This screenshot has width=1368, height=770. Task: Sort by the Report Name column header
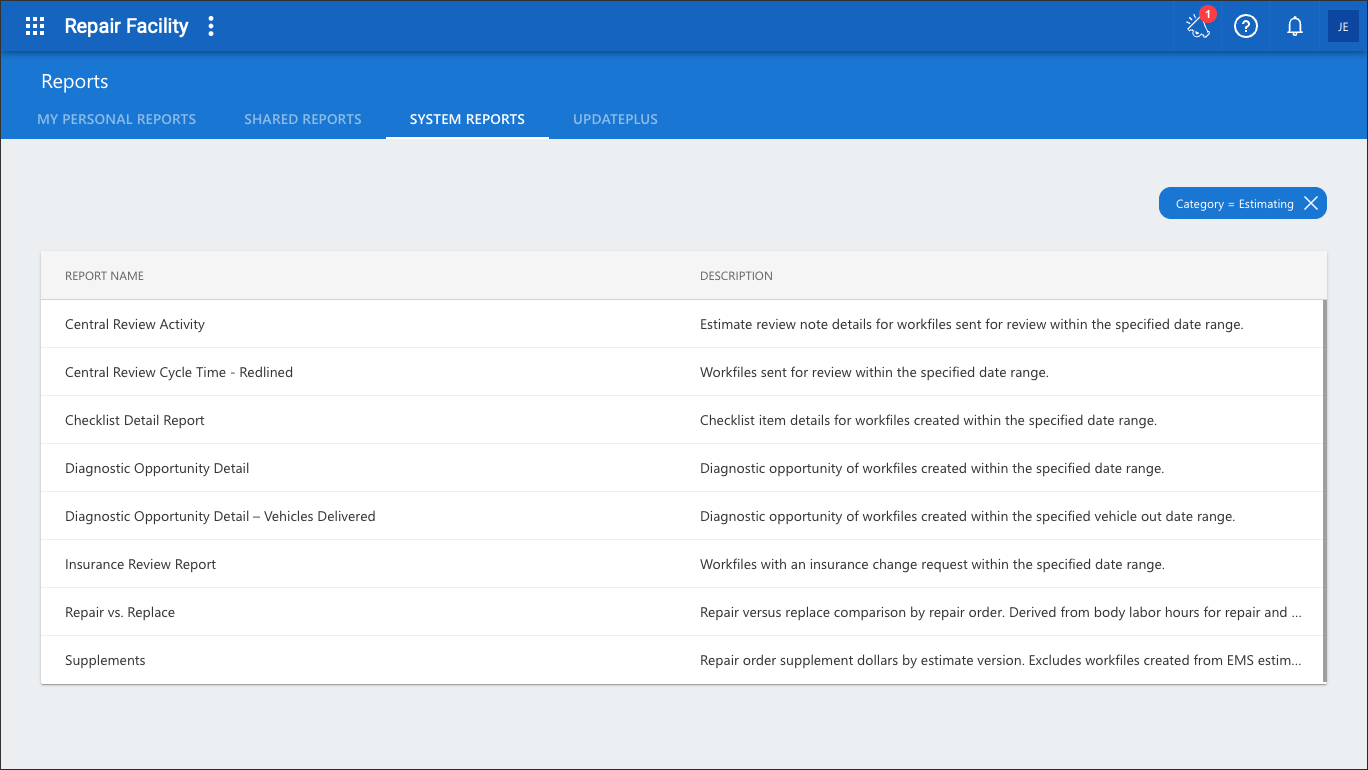(104, 276)
